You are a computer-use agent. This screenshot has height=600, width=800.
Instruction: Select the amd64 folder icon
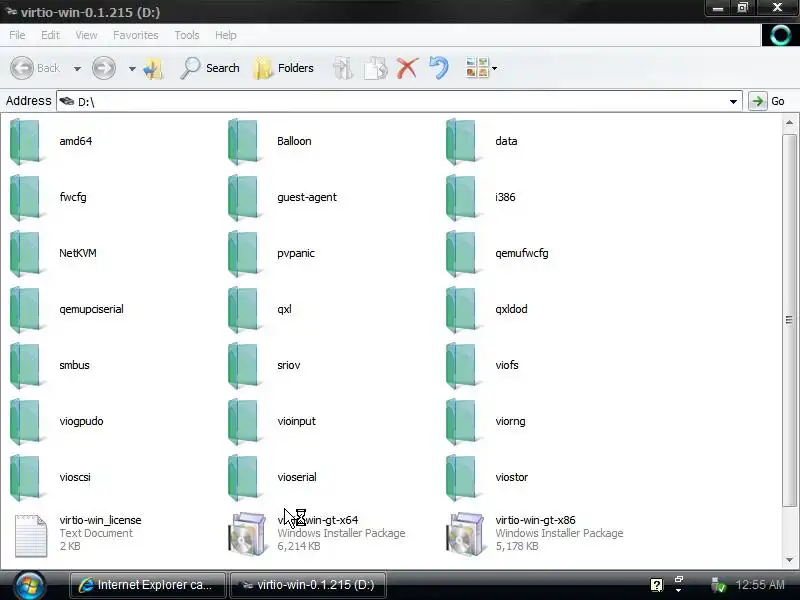point(26,141)
